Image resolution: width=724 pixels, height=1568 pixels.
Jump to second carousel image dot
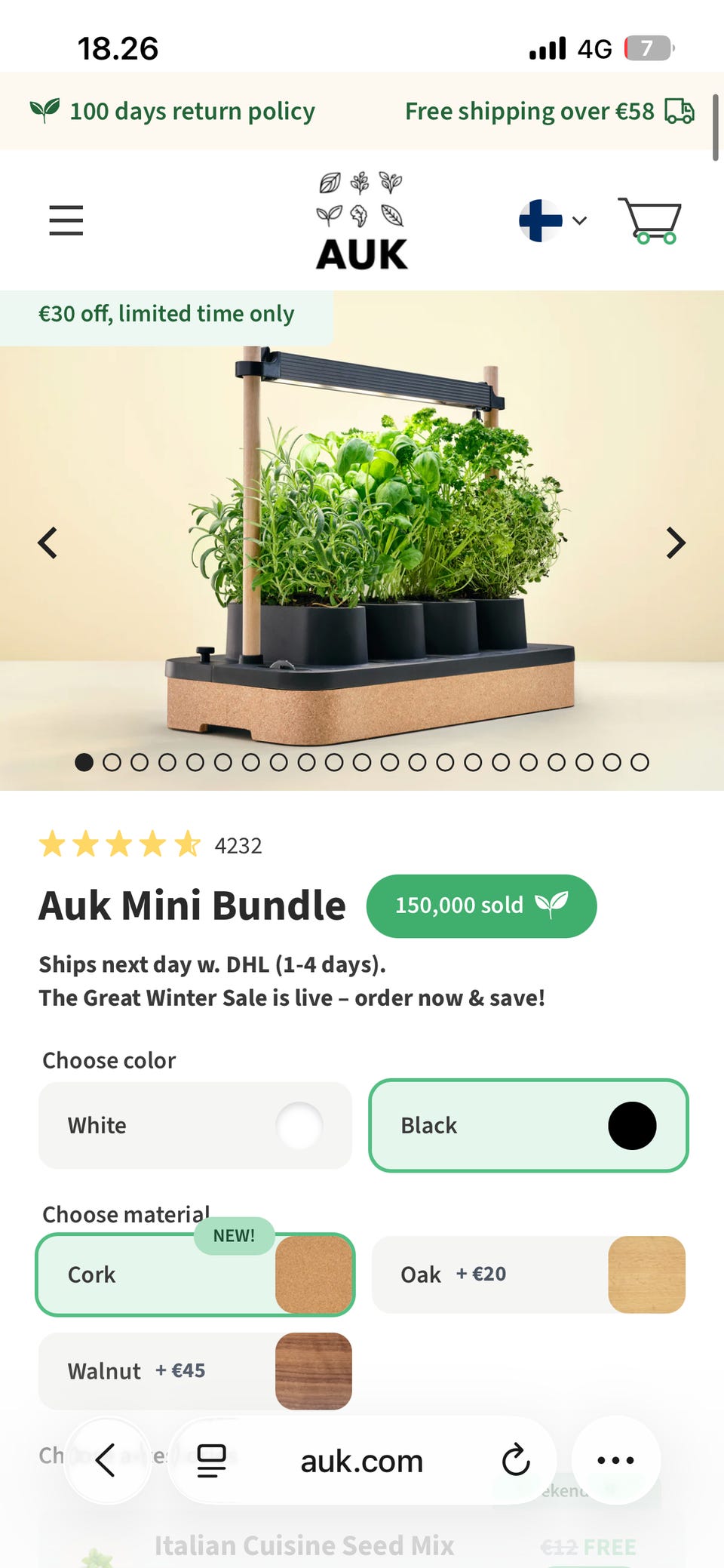[112, 762]
